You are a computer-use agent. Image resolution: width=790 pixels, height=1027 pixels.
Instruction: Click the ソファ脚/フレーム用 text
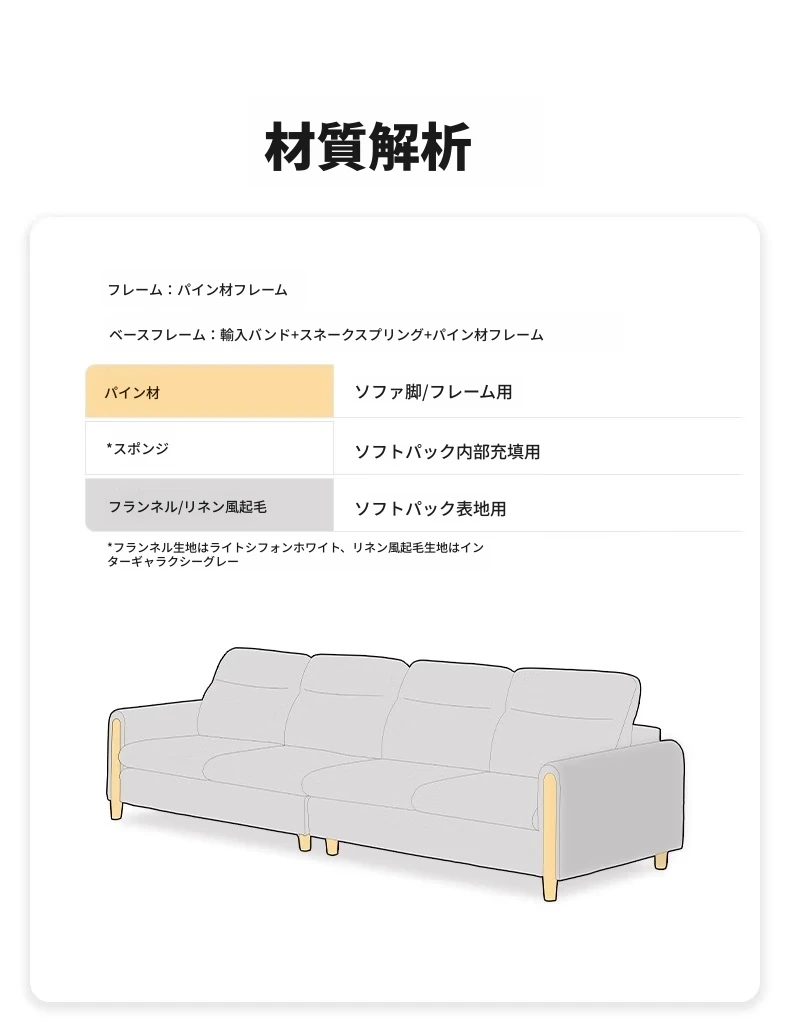(x=433, y=392)
